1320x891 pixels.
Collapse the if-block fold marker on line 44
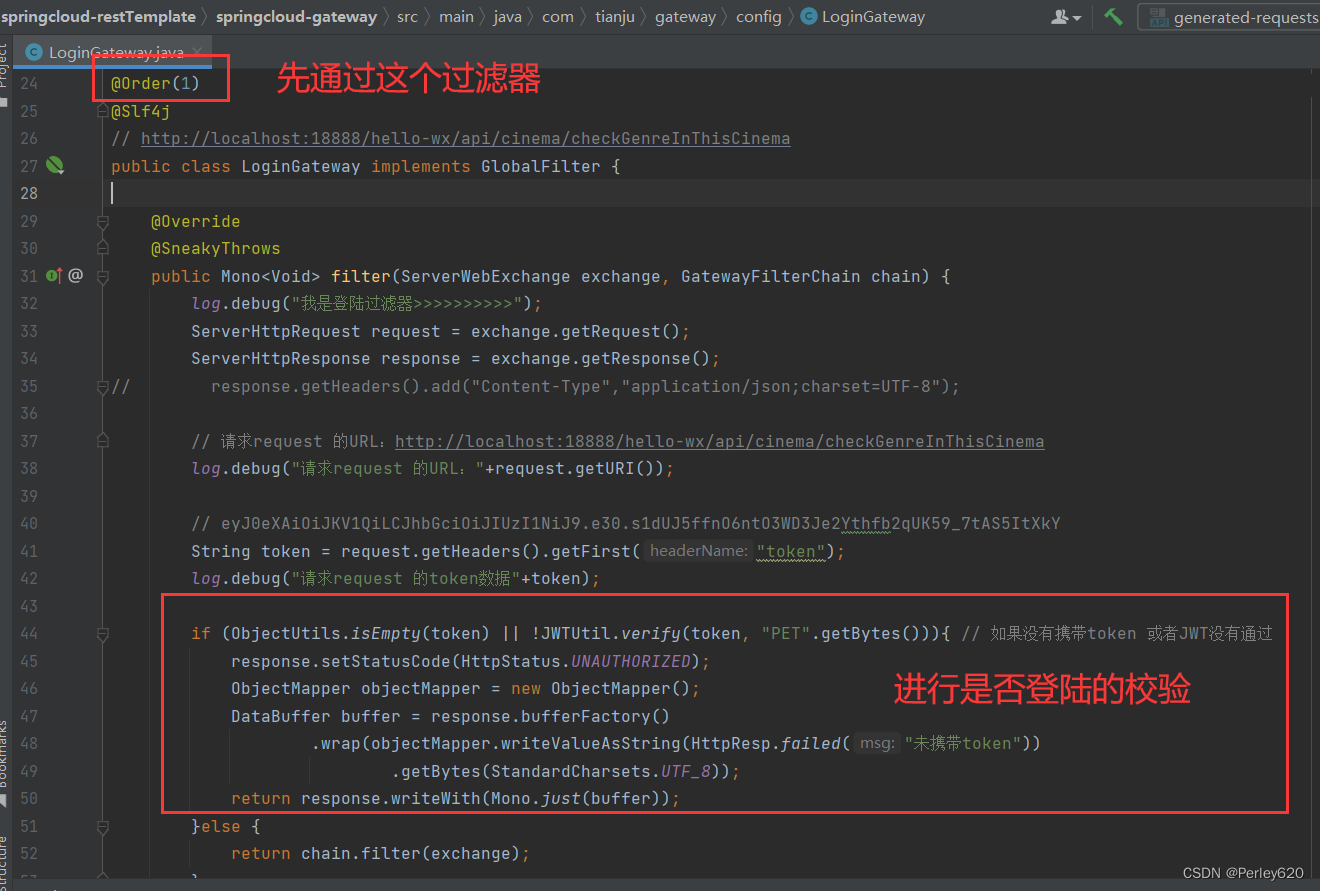[102, 633]
